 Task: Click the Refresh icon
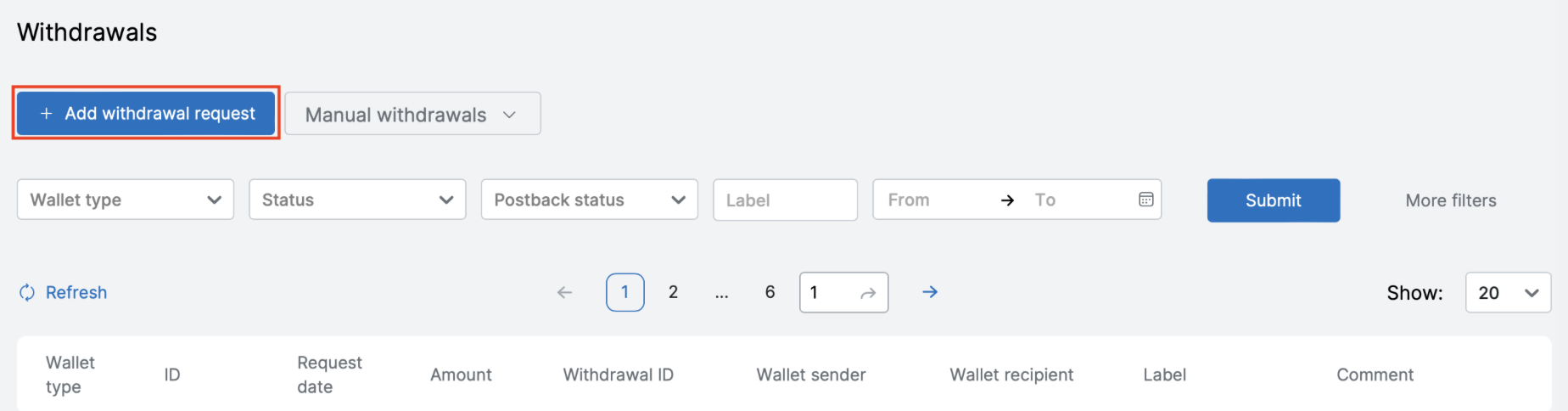click(x=27, y=293)
